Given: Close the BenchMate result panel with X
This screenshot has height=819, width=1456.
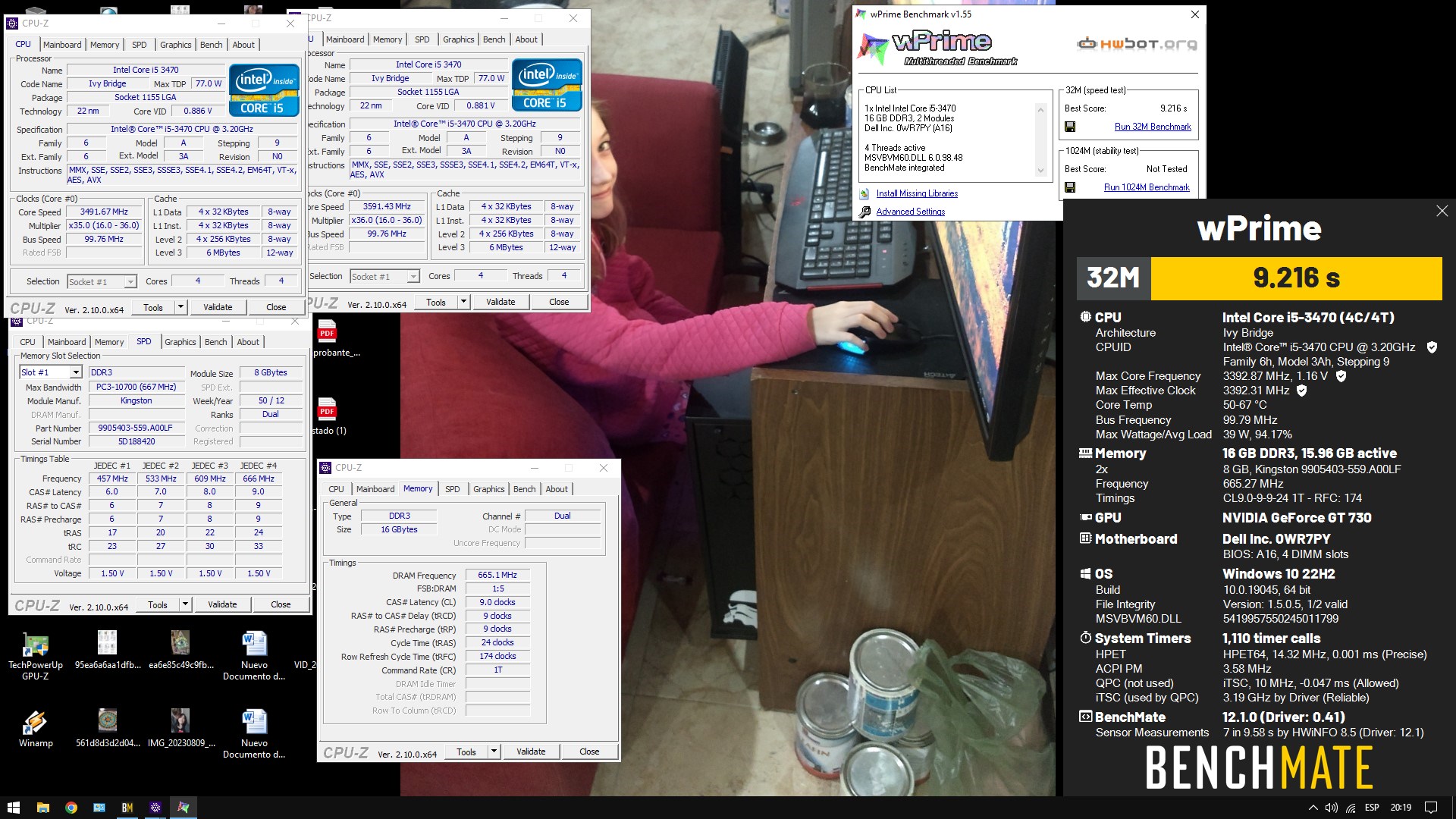Looking at the screenshot, I should 1442,211.
